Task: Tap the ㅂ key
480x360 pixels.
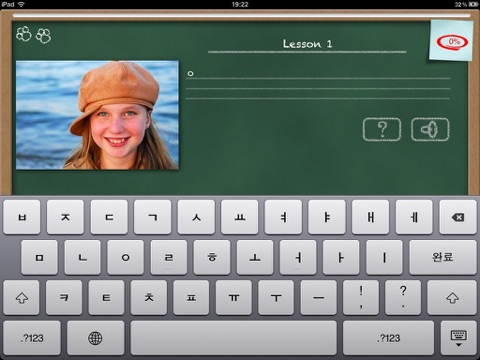Action: coord(22,217)
